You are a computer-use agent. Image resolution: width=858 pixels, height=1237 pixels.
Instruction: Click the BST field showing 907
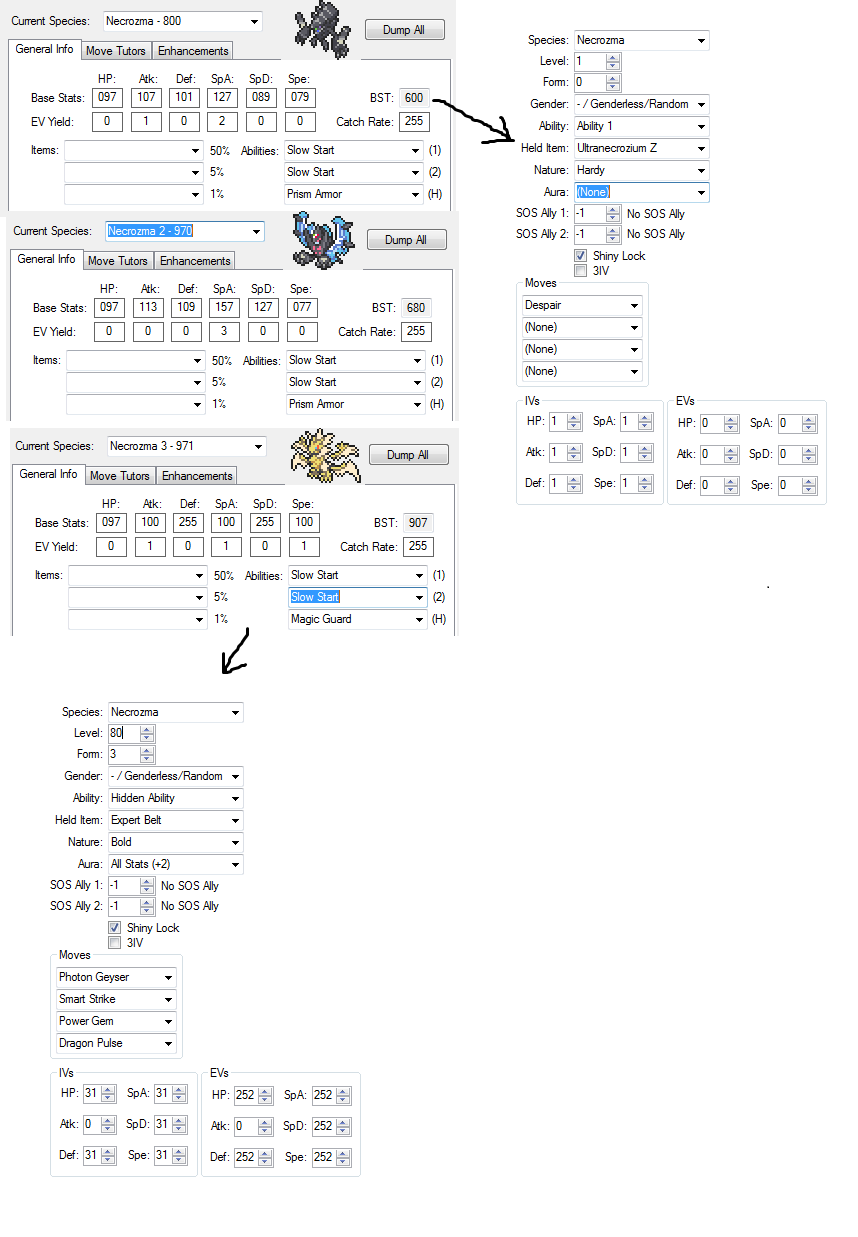point(417,523)
